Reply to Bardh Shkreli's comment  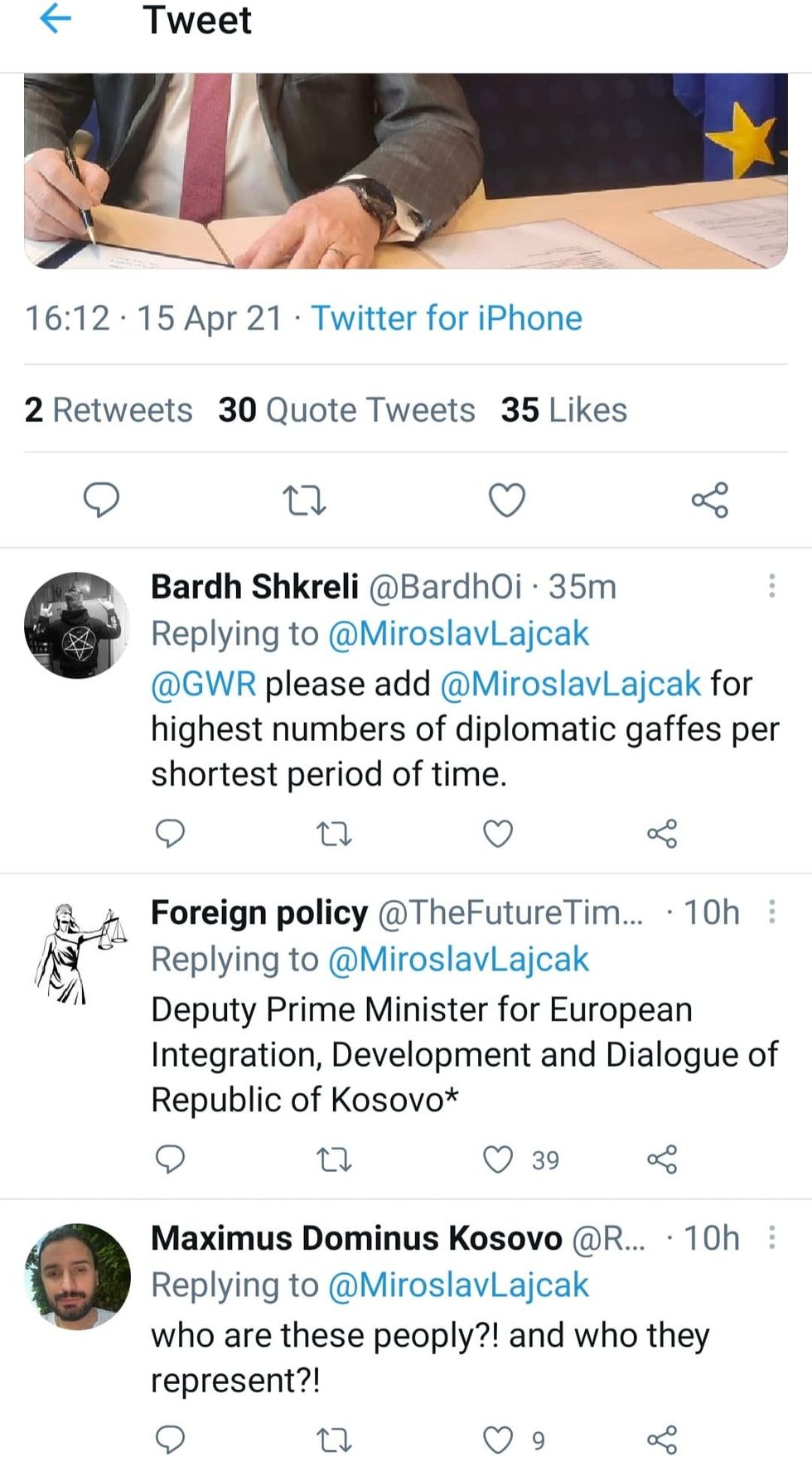(x=171, y=835)
